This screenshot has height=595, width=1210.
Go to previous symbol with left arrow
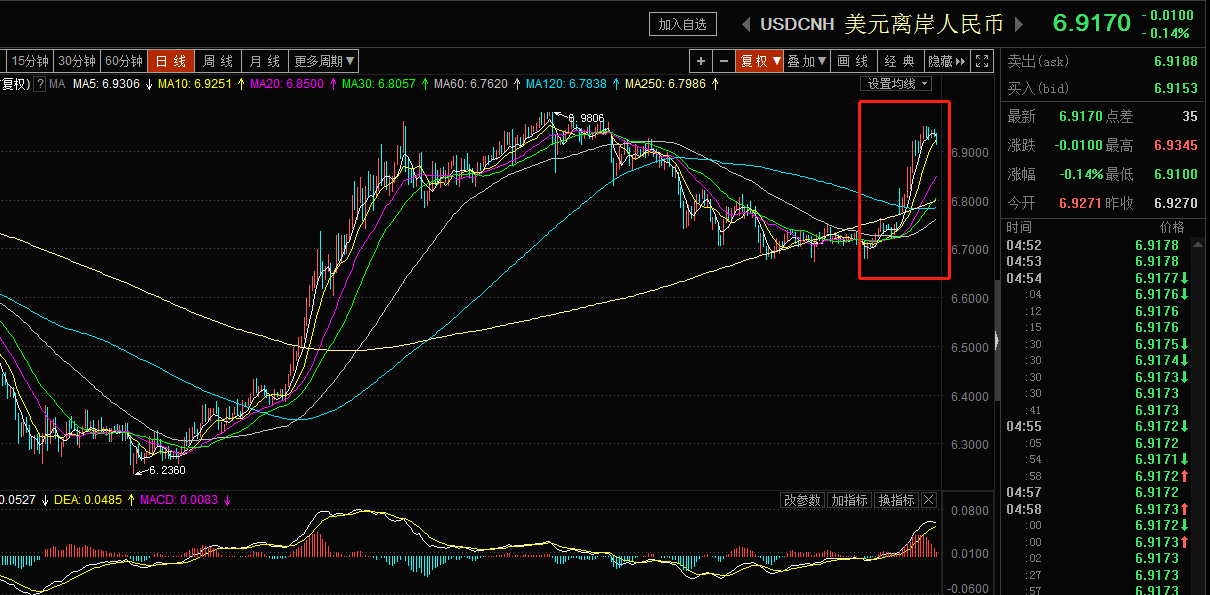(745, 23)
